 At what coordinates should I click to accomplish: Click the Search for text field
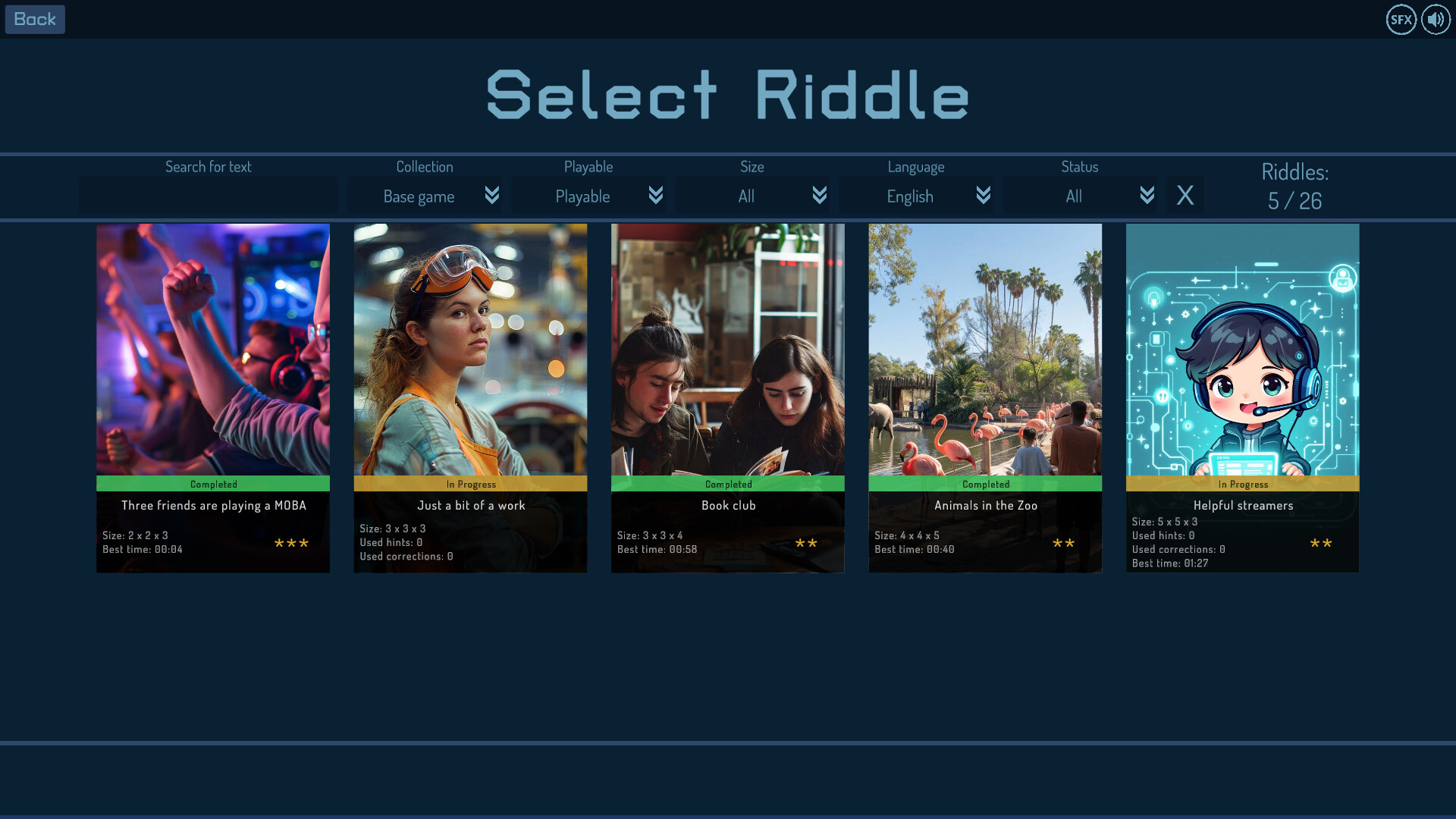[209, 196]
